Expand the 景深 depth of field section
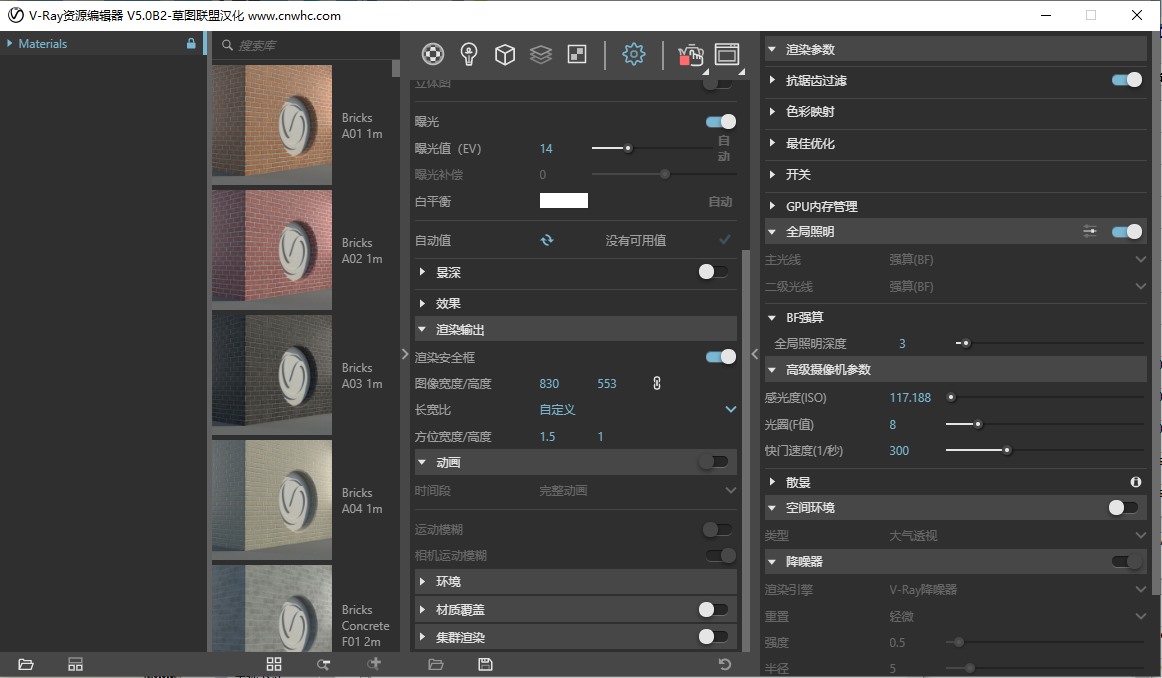The image size is (1162, 678). [448, 272]
